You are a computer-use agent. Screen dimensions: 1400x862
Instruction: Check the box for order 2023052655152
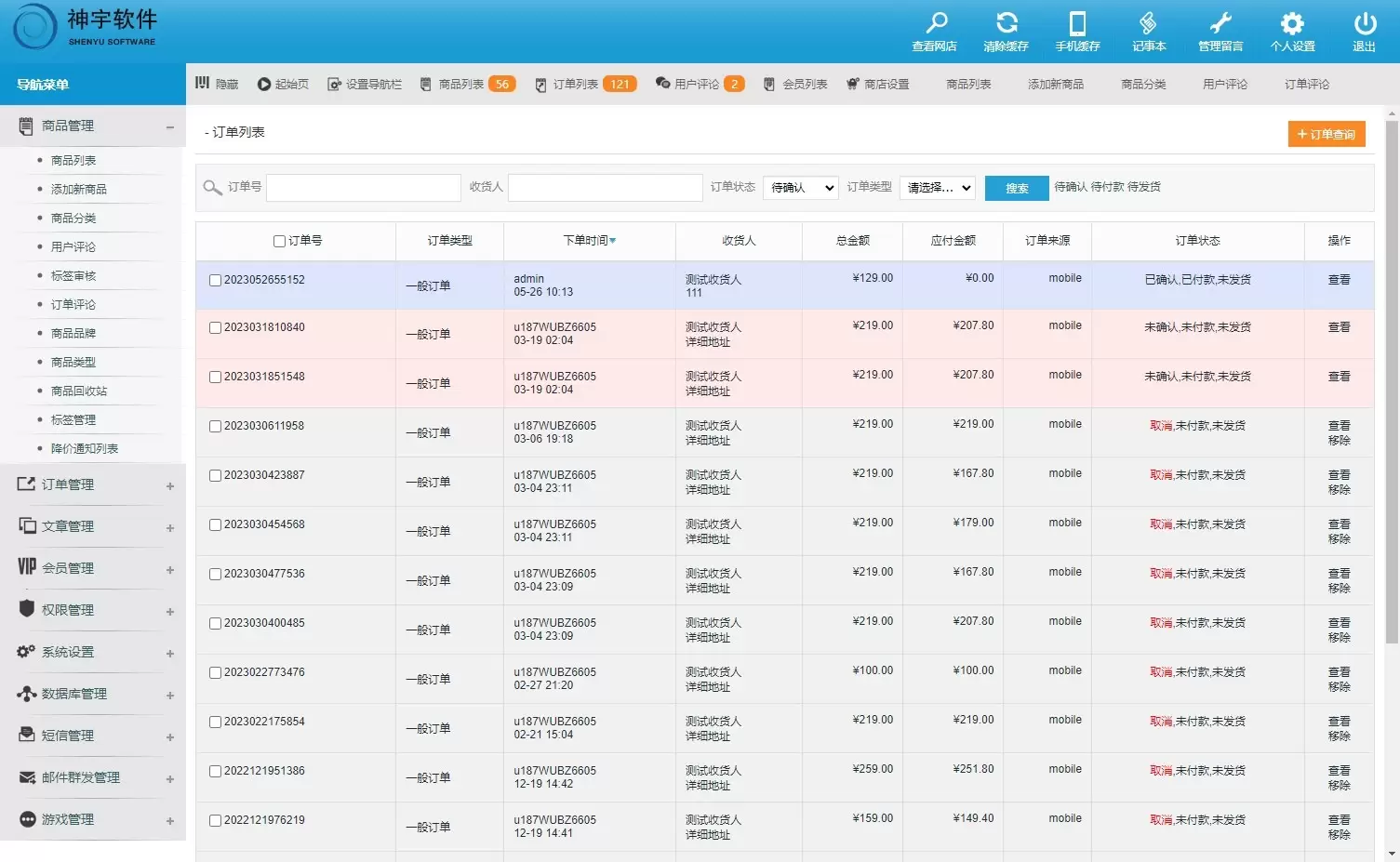(215, 281)
